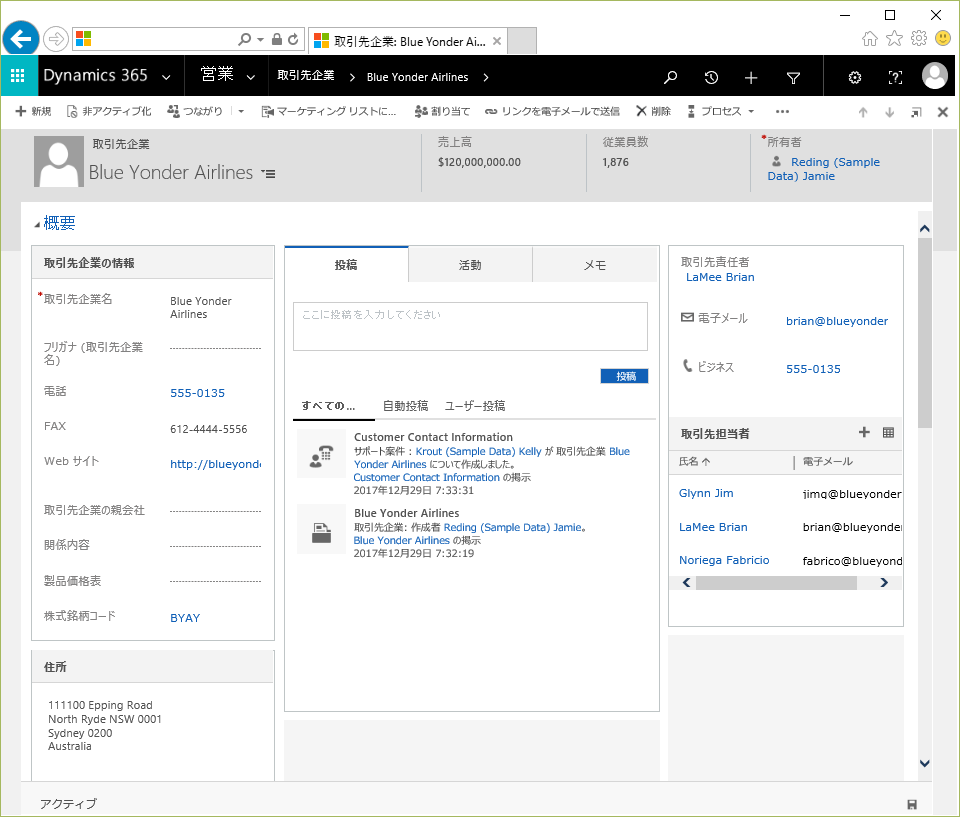Switch to 投稿 tab
The height and width of the screenshot is (817, 960).
(346, 265)
